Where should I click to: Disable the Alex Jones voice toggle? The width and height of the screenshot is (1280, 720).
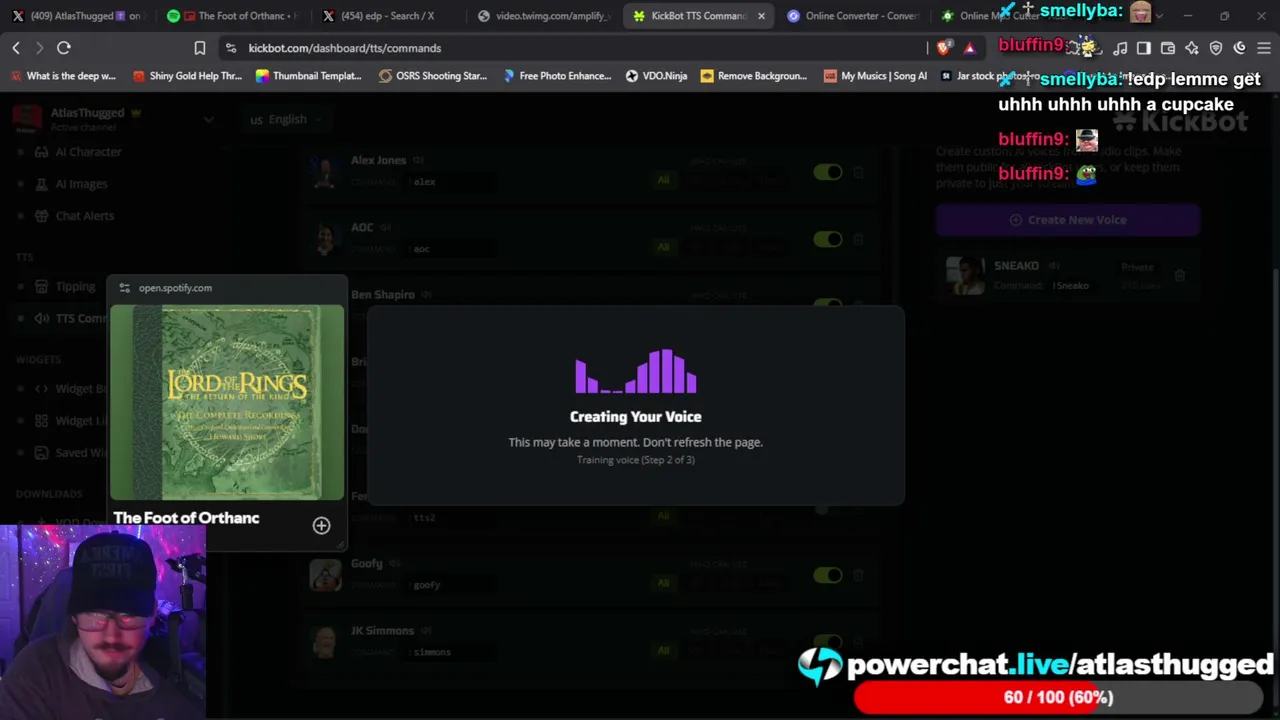point(828,173)
